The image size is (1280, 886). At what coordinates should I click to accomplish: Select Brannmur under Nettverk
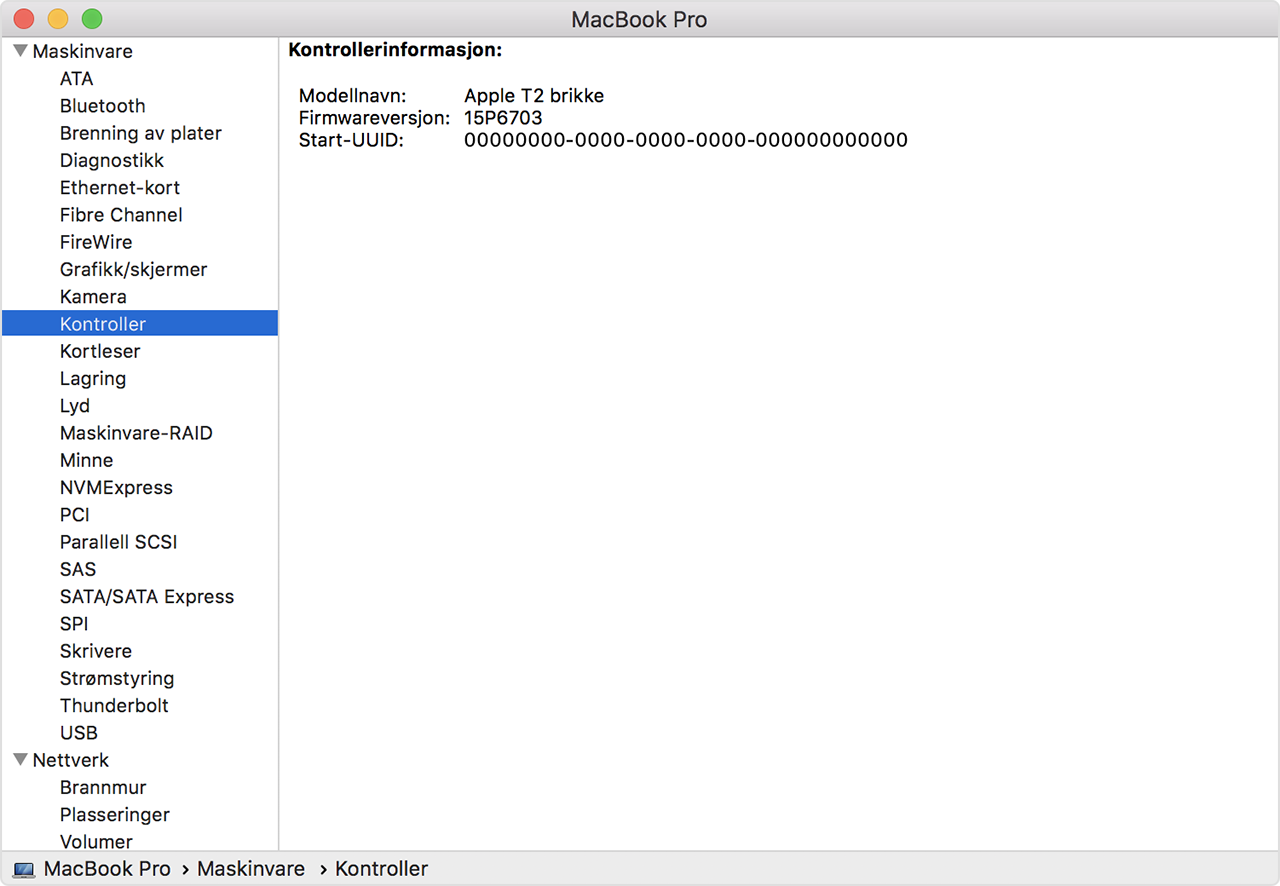[x=103, y=788]
